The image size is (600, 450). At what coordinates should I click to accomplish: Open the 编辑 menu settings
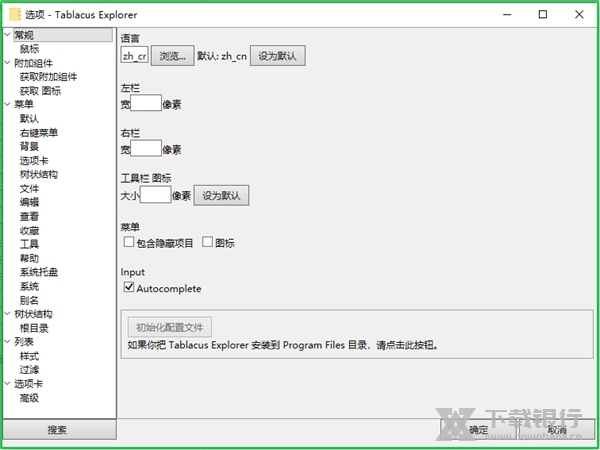[x=29, y=202]
